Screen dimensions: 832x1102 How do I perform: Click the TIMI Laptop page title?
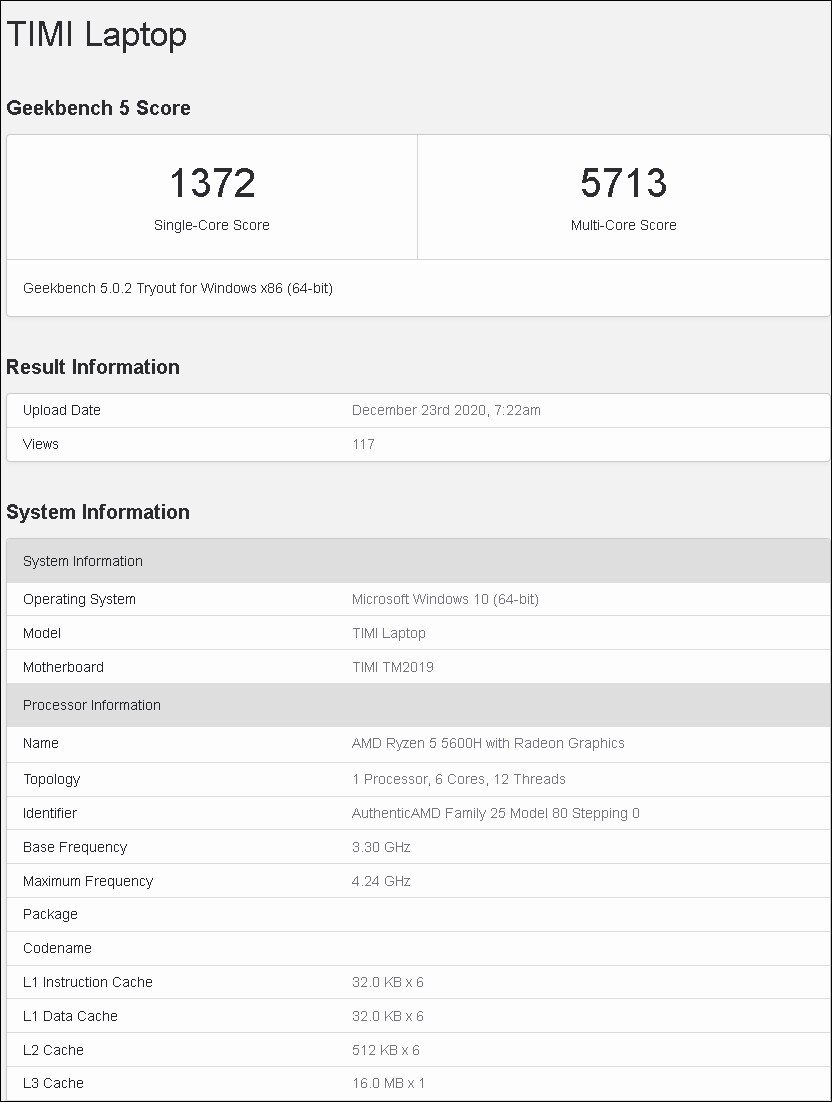96,35
